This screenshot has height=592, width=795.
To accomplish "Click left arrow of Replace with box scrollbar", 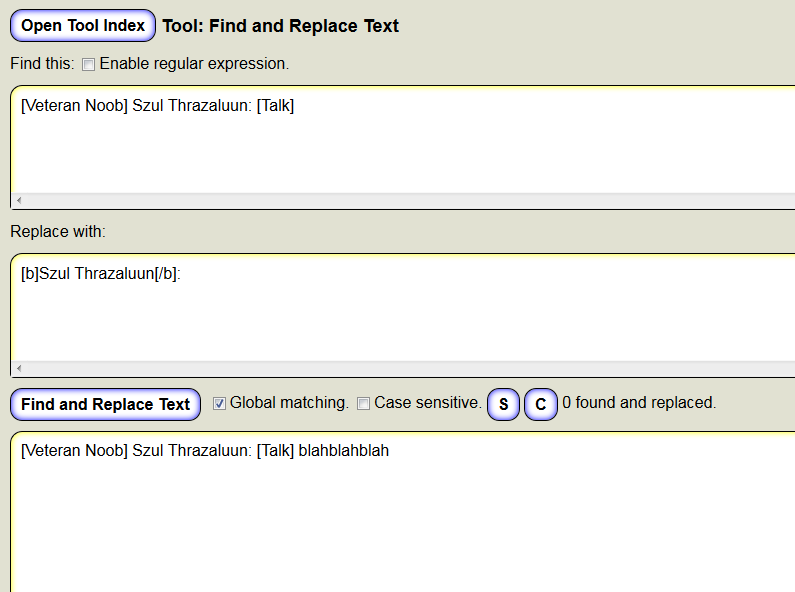I will coord(19,368).
